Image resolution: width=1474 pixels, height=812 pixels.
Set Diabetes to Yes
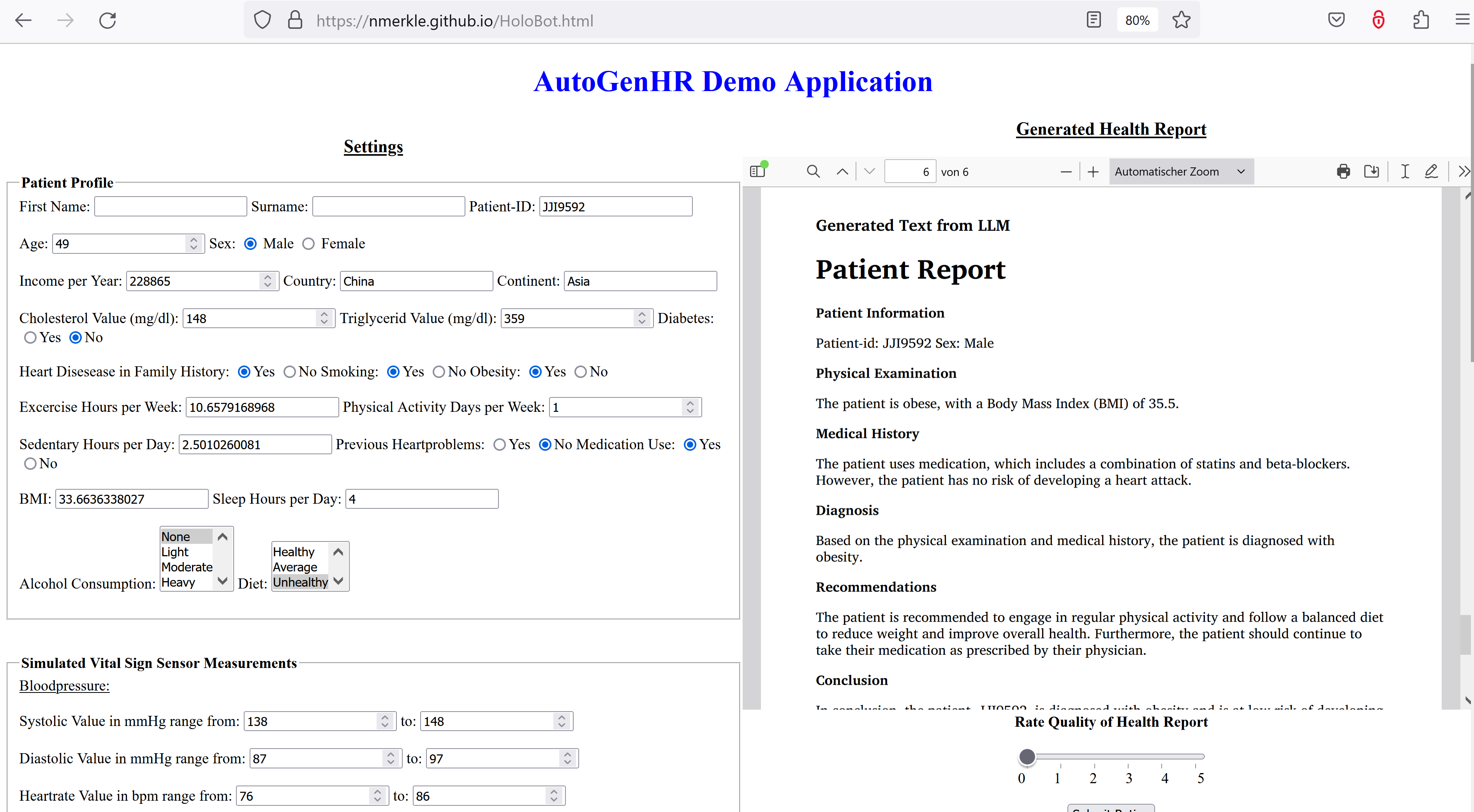click(30, 338)
